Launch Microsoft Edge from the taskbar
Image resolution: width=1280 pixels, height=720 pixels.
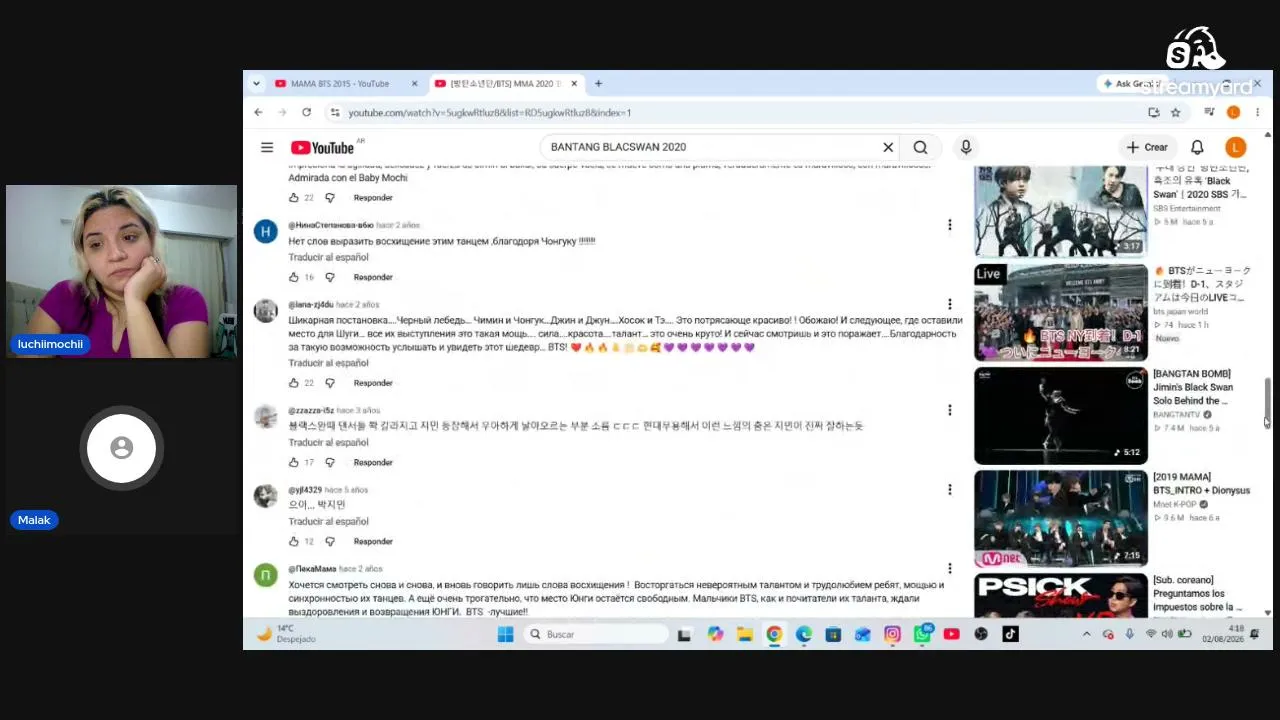(804, 634)
